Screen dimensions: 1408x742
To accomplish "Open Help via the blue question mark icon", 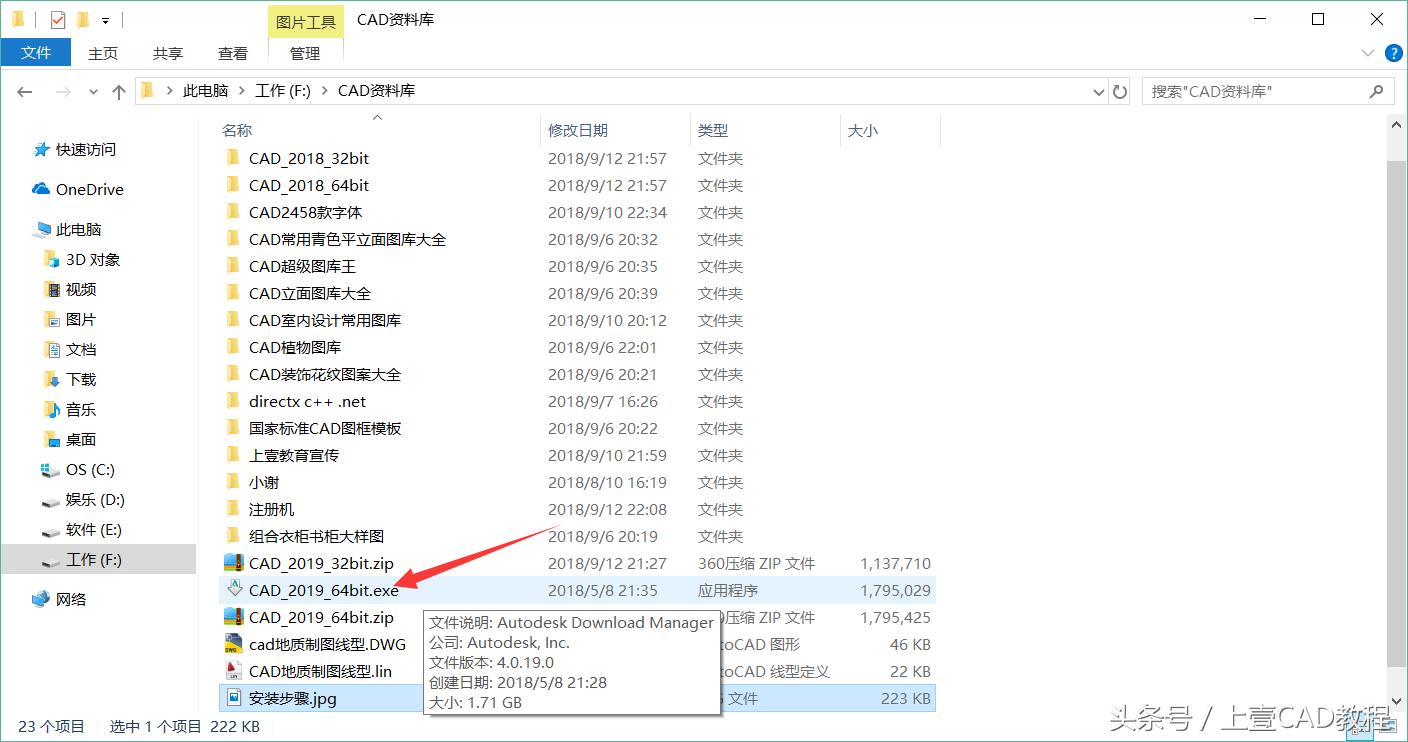I will pyautogui.click(x=1394, y=53).
